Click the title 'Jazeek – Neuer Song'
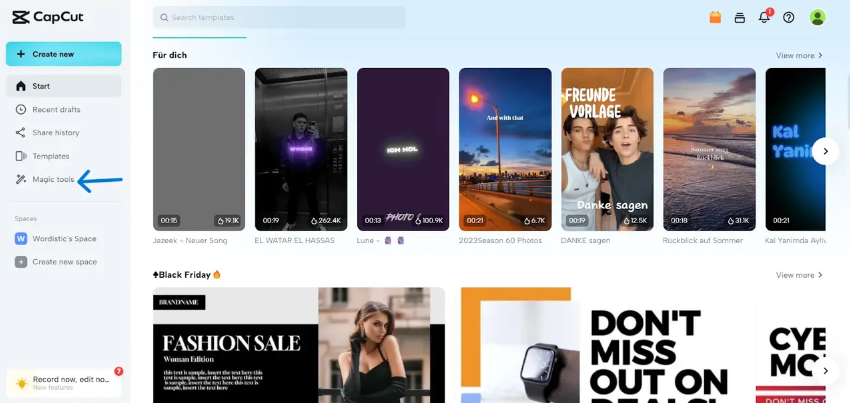This screenshot has width=850, height=403. point(190,240)
